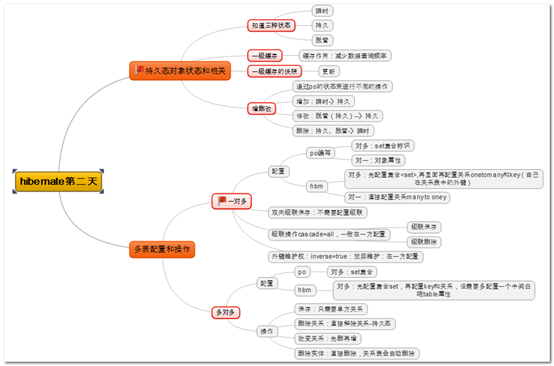Select the 配置 node under 多对多
Viewport: 554px width, 366px height.
[x=267, y=283]
